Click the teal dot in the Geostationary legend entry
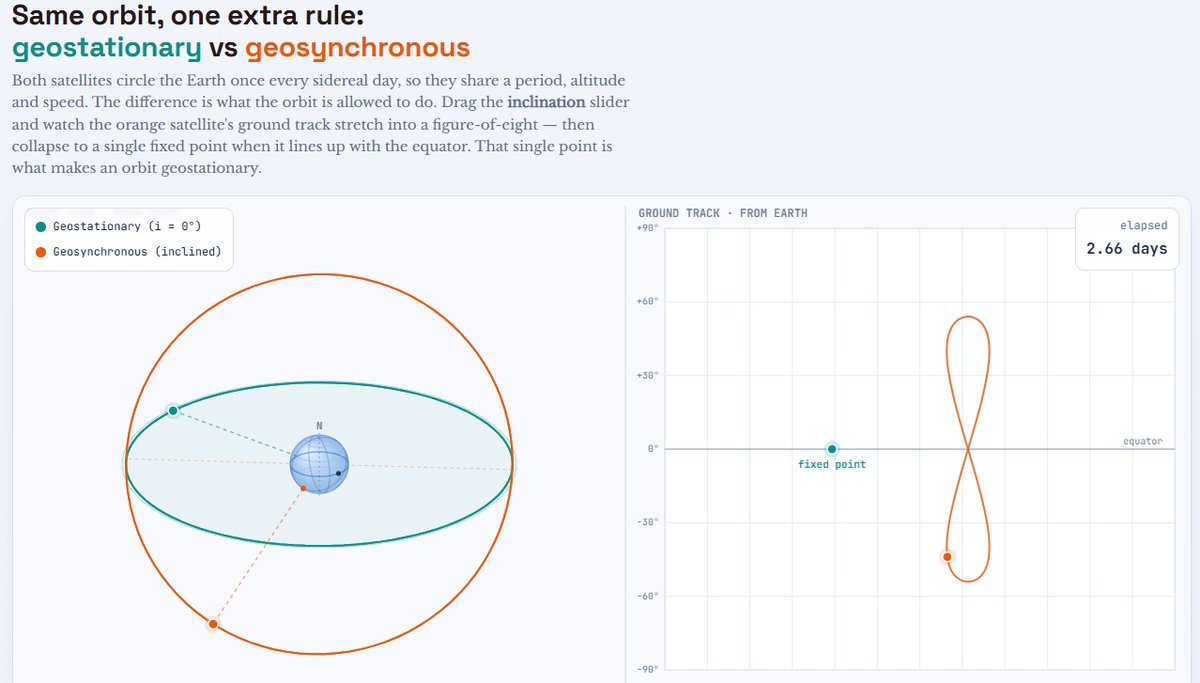Screen dimensions: 1200x683 point(41,226)
